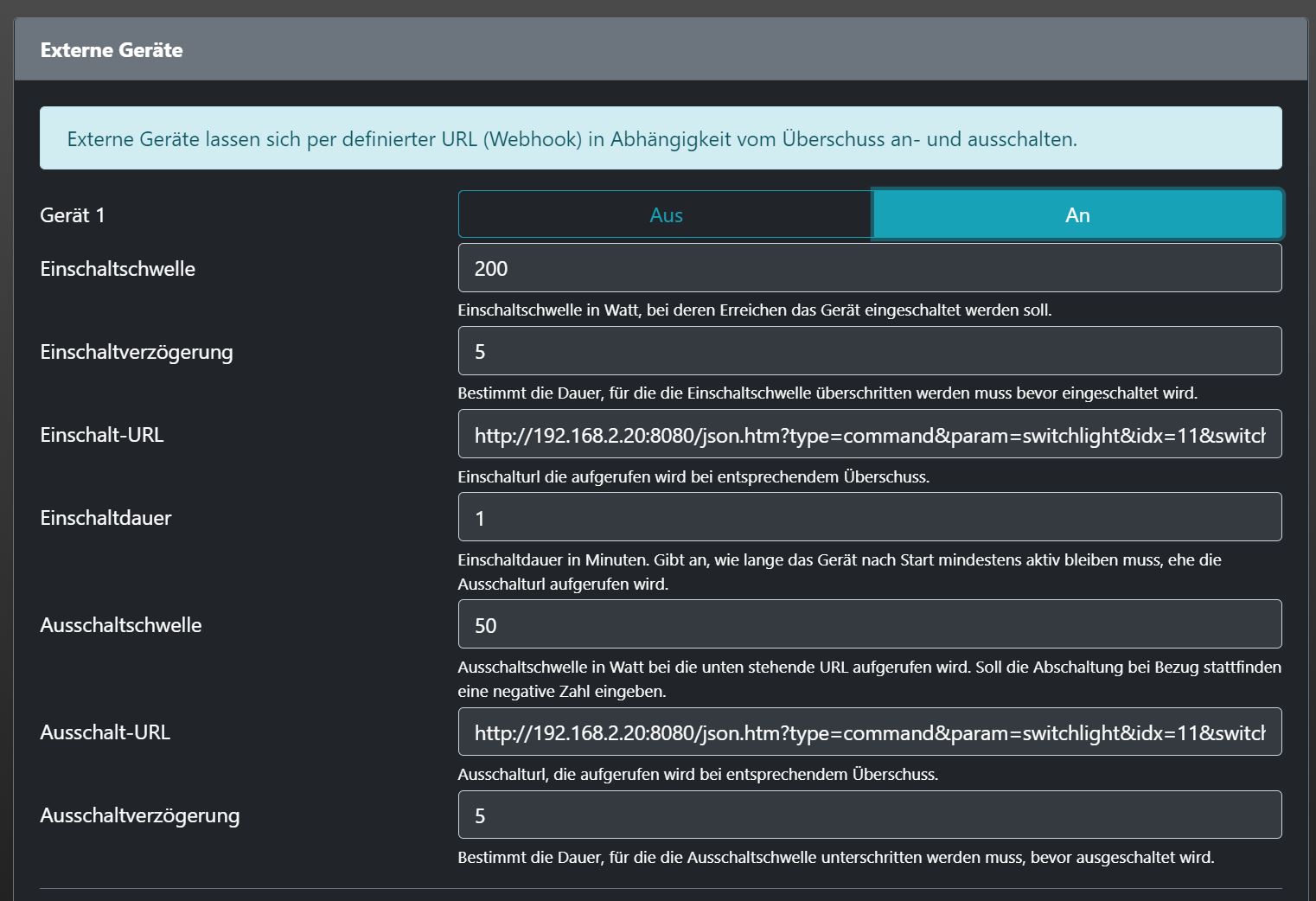Click the Ausschaltverzögerung label

tap(140, 815)
